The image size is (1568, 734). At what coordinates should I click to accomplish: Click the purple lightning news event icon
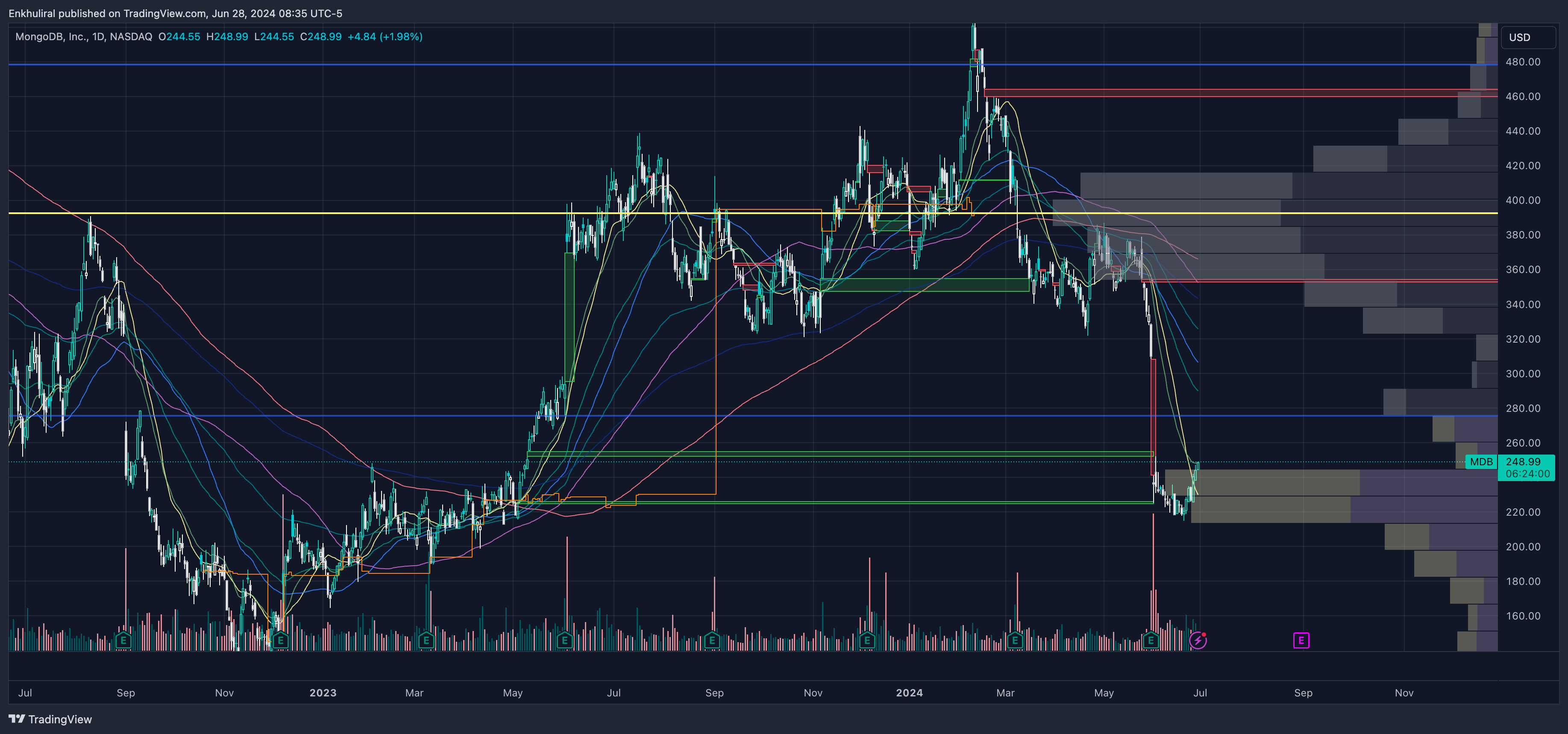click(x=1198, y=640)
